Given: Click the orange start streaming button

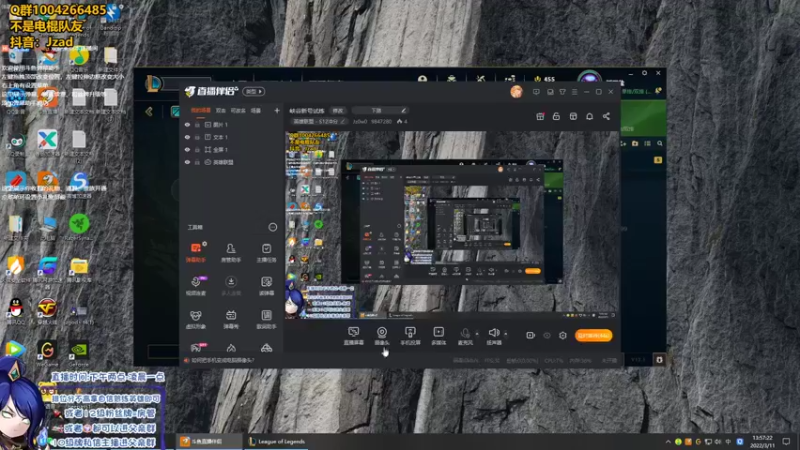Looking at the screenshot, I should pos(593,335).
